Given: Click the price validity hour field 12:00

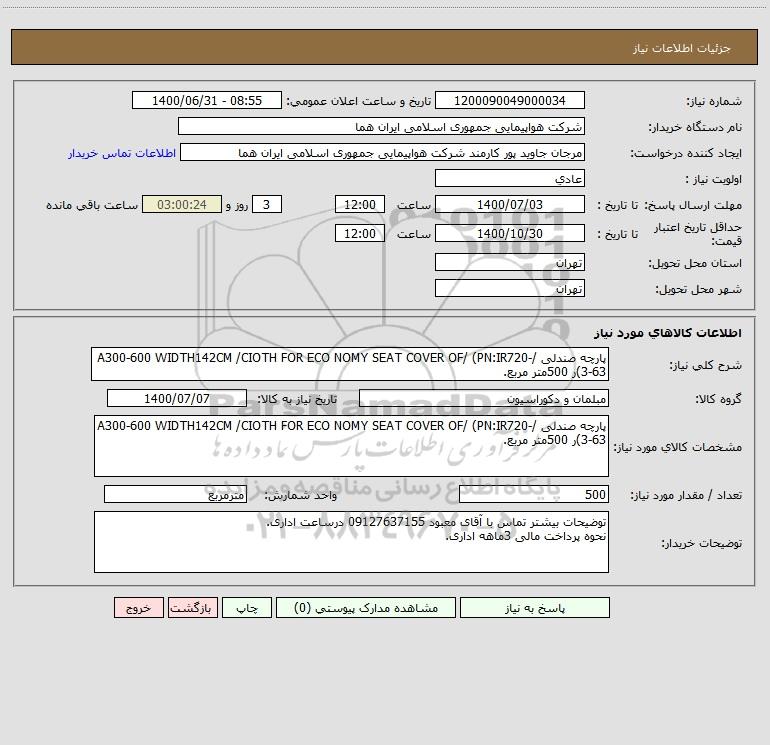Looking at the screenshot, I should coord(359,234).
